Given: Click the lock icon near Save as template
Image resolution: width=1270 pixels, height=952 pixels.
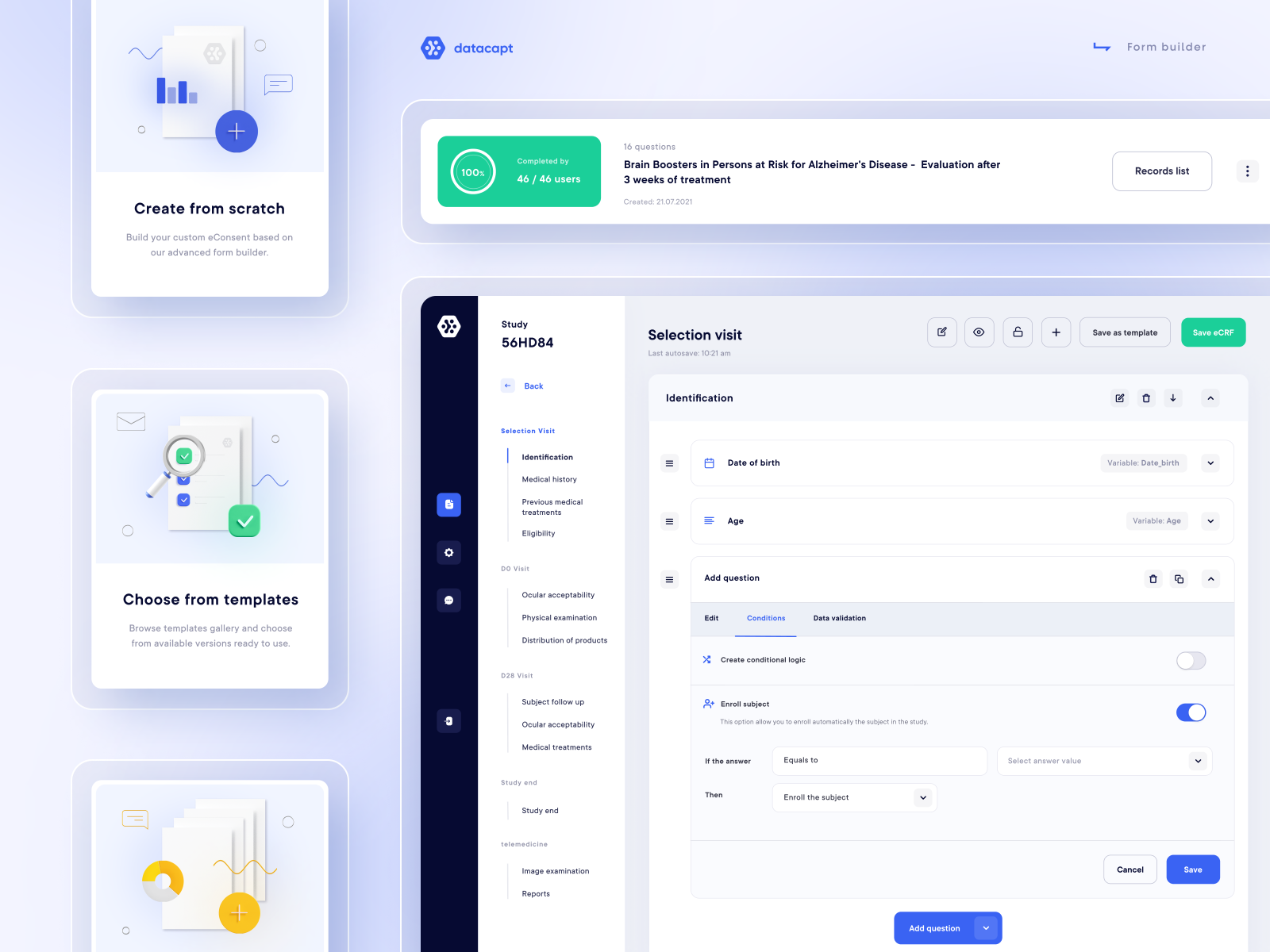Looking at the screenshot, I should click(1018, 332).
